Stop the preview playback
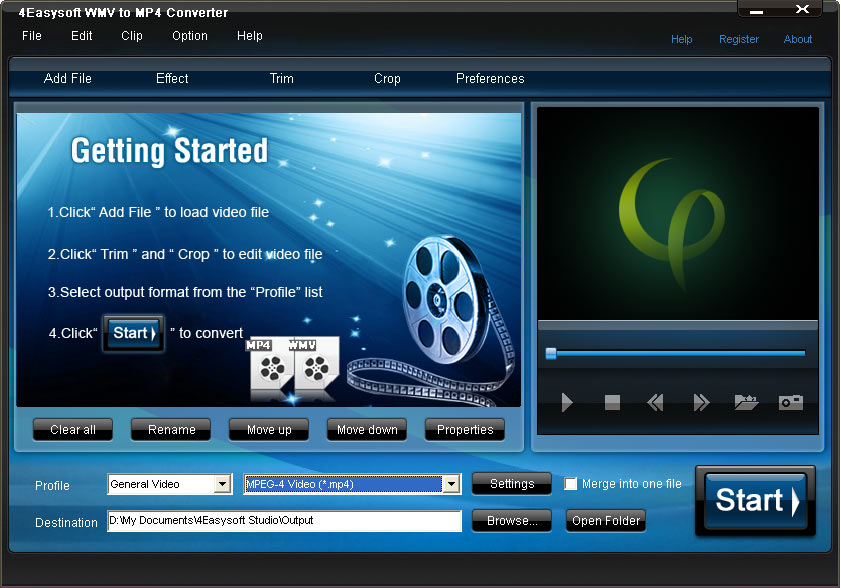The image size is (841, 588). click(611, 403)
